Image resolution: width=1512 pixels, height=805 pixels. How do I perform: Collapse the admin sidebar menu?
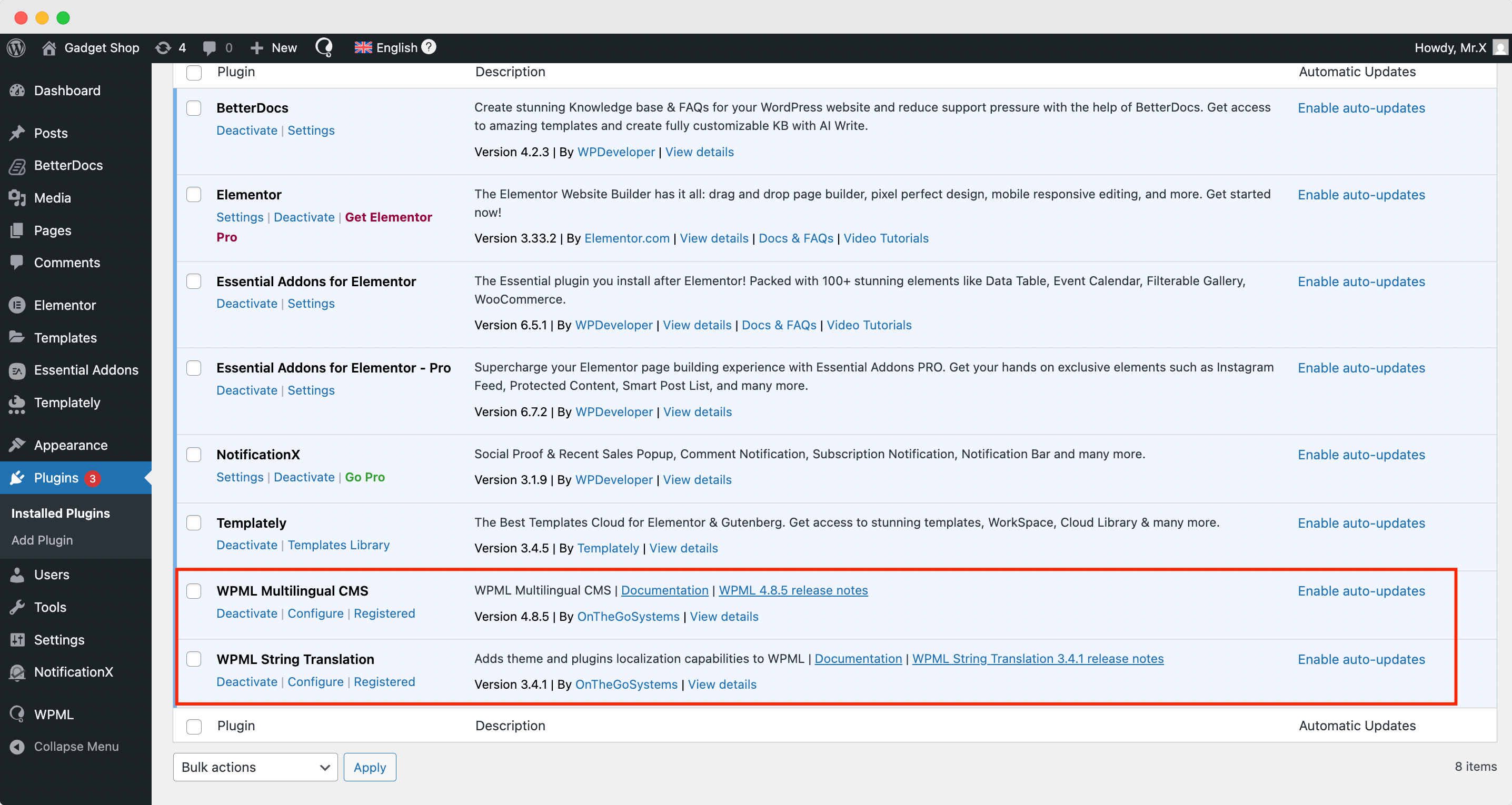(x=75, y=746)
